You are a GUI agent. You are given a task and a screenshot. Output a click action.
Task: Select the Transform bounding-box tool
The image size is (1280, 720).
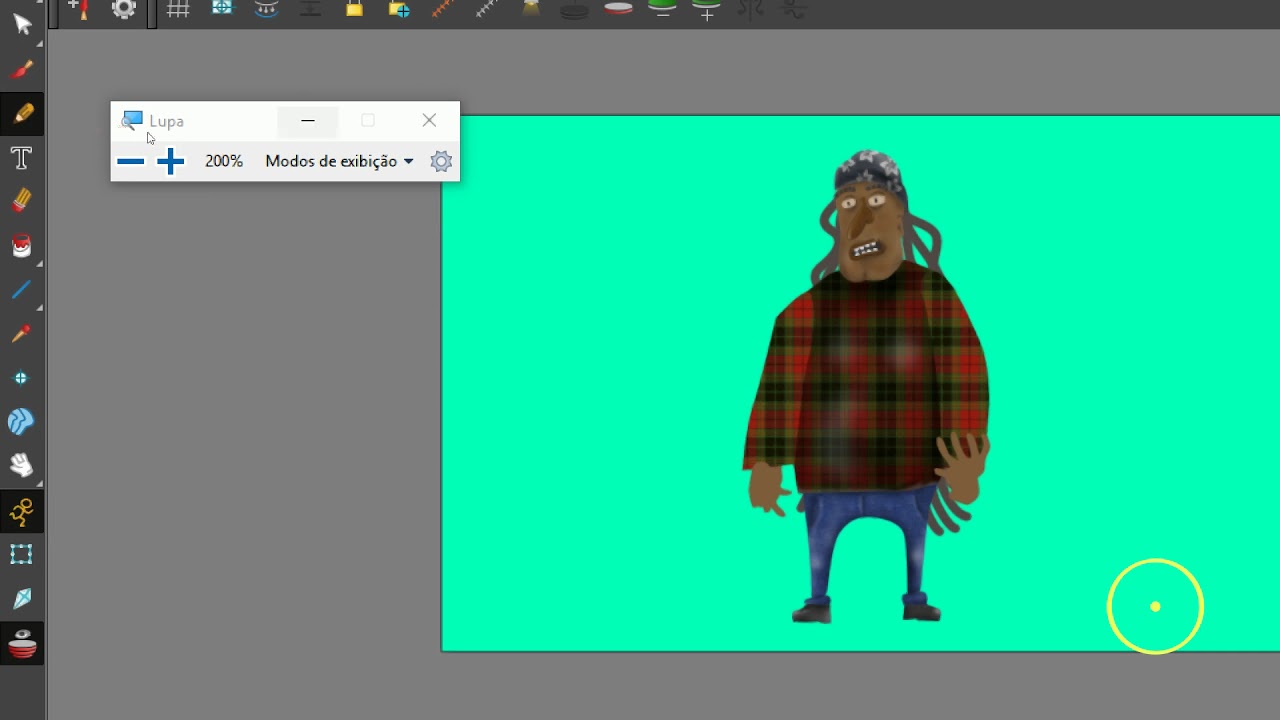tap(22, 554)
